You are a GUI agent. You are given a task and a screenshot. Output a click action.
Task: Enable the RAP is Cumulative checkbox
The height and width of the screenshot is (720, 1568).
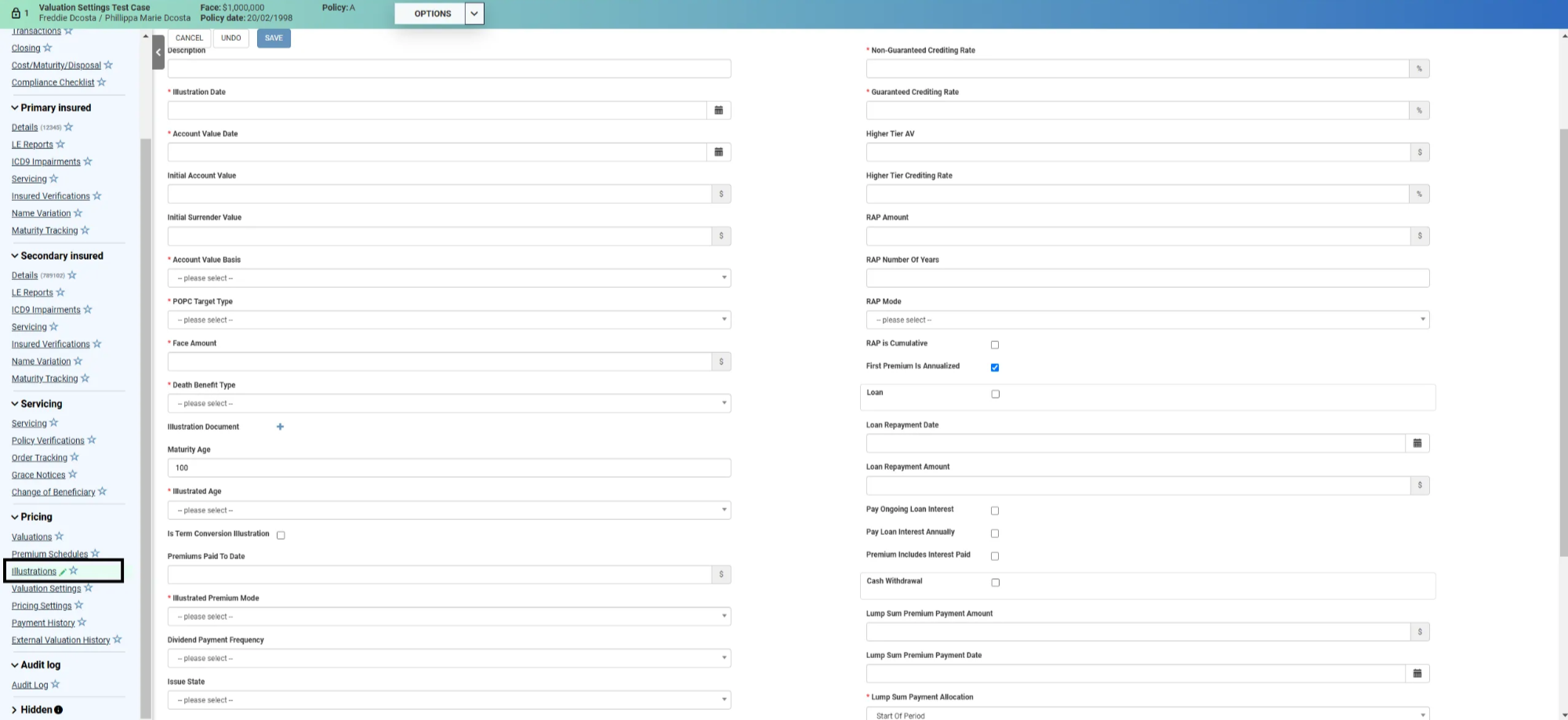[995, 345]
